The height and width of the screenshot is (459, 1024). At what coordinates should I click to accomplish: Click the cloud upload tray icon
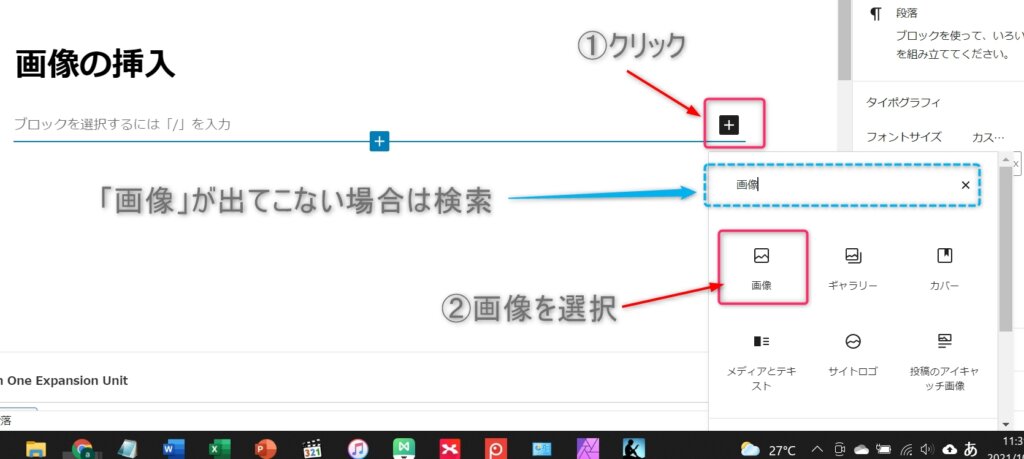coord(951,449)
